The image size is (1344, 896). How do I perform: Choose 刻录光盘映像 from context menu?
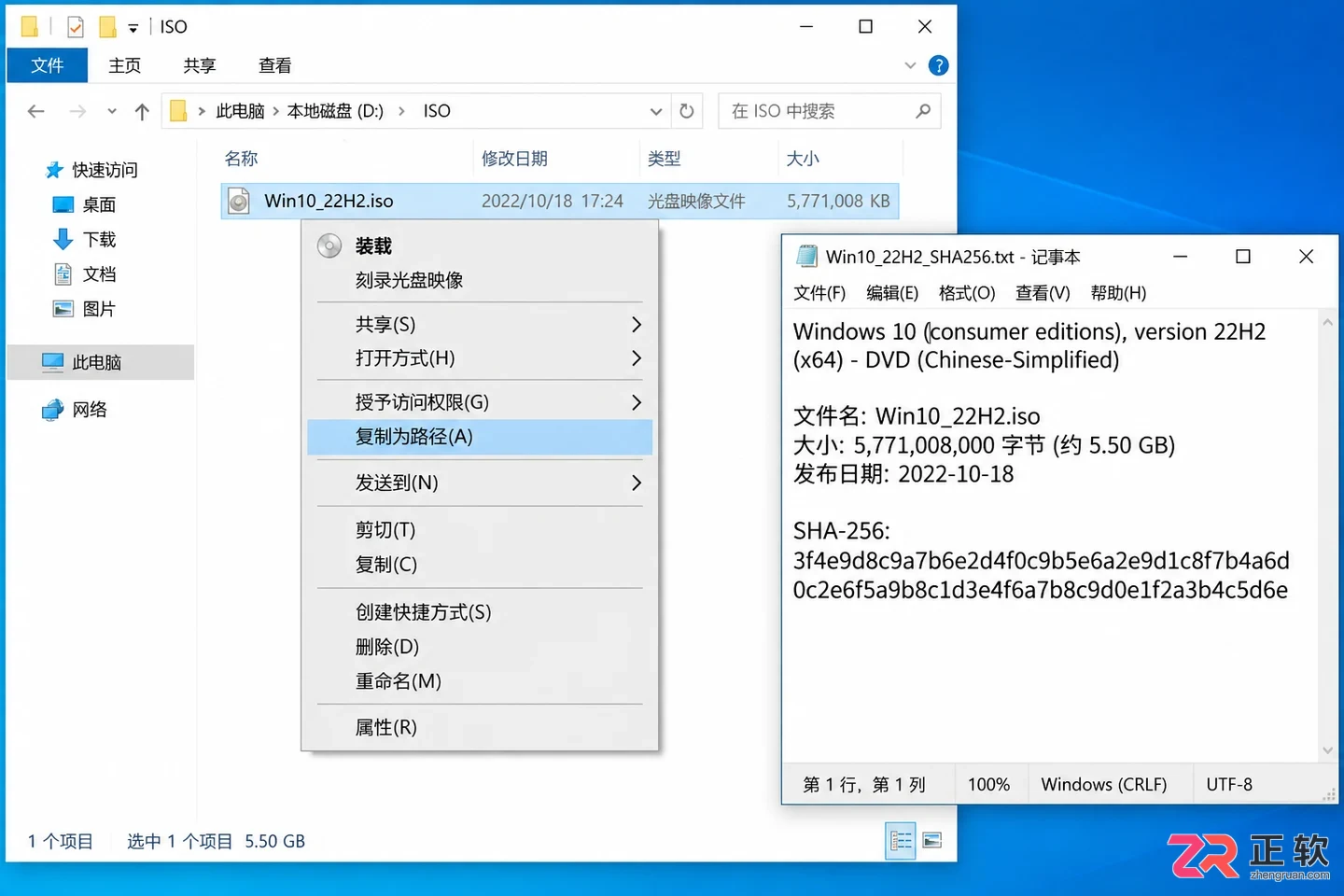coord(409,280)
